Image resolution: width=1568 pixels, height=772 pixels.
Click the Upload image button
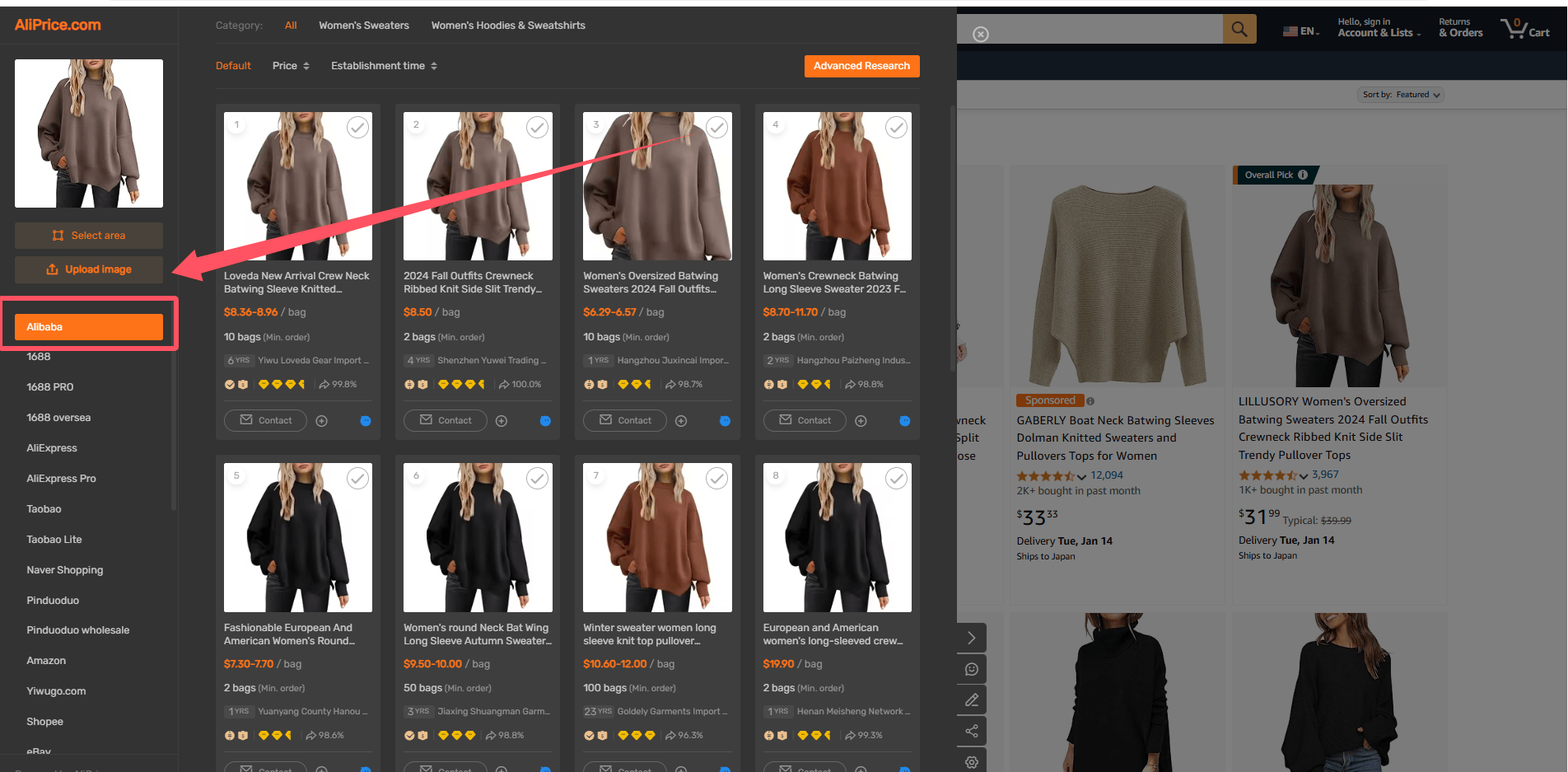(89, 269)
